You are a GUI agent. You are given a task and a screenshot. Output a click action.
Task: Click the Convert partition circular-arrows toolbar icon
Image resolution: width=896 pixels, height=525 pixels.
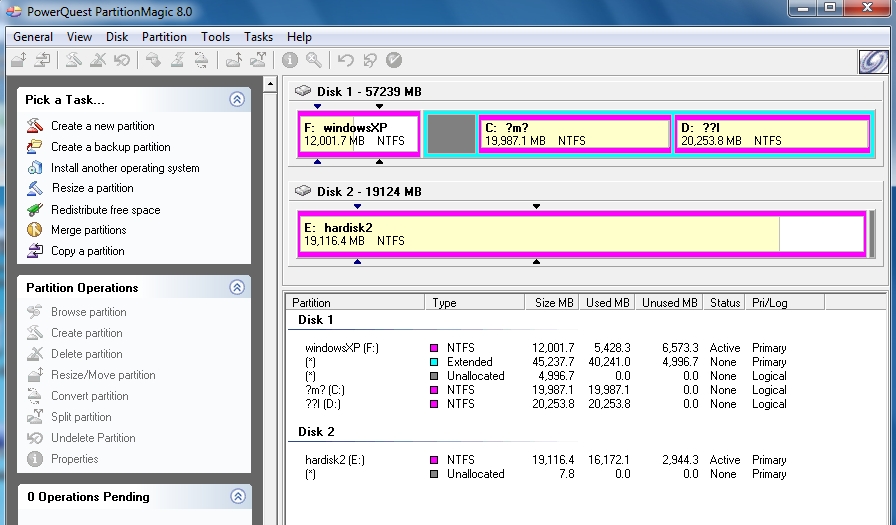201,59
